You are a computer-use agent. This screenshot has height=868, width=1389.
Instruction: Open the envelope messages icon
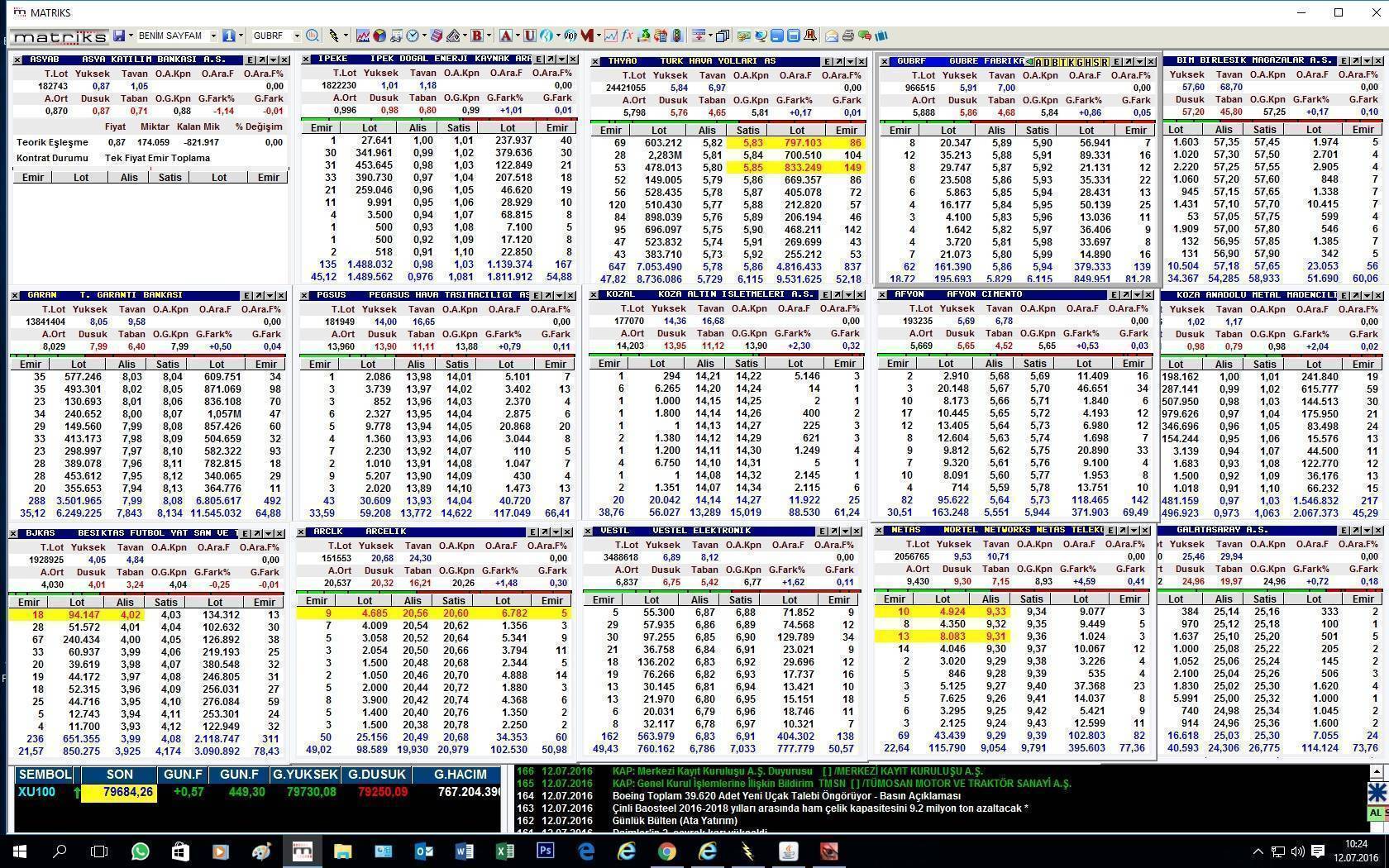point(832,36)
